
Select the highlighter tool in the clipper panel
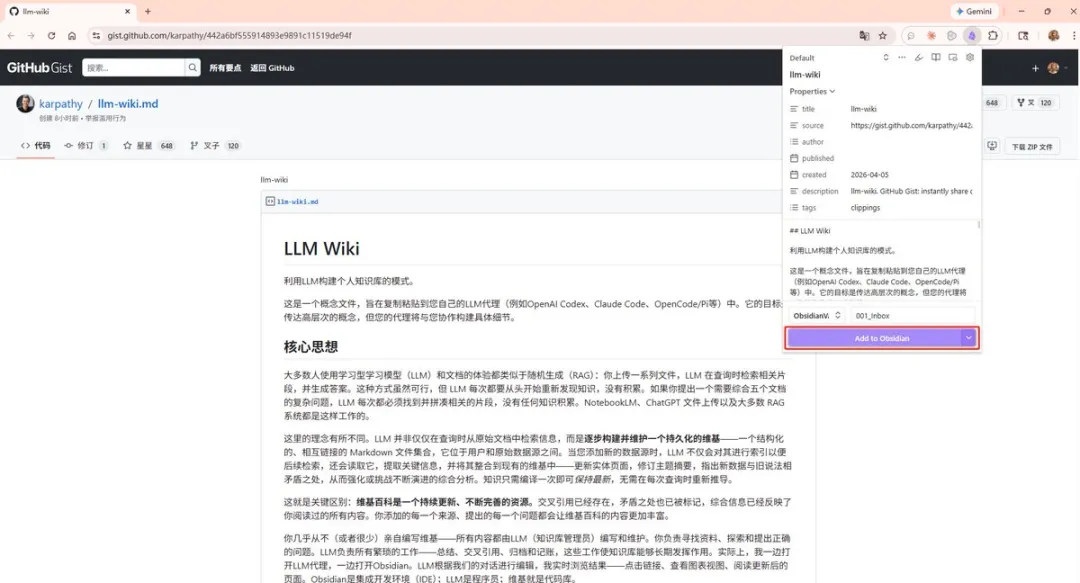tap(919, 58)
